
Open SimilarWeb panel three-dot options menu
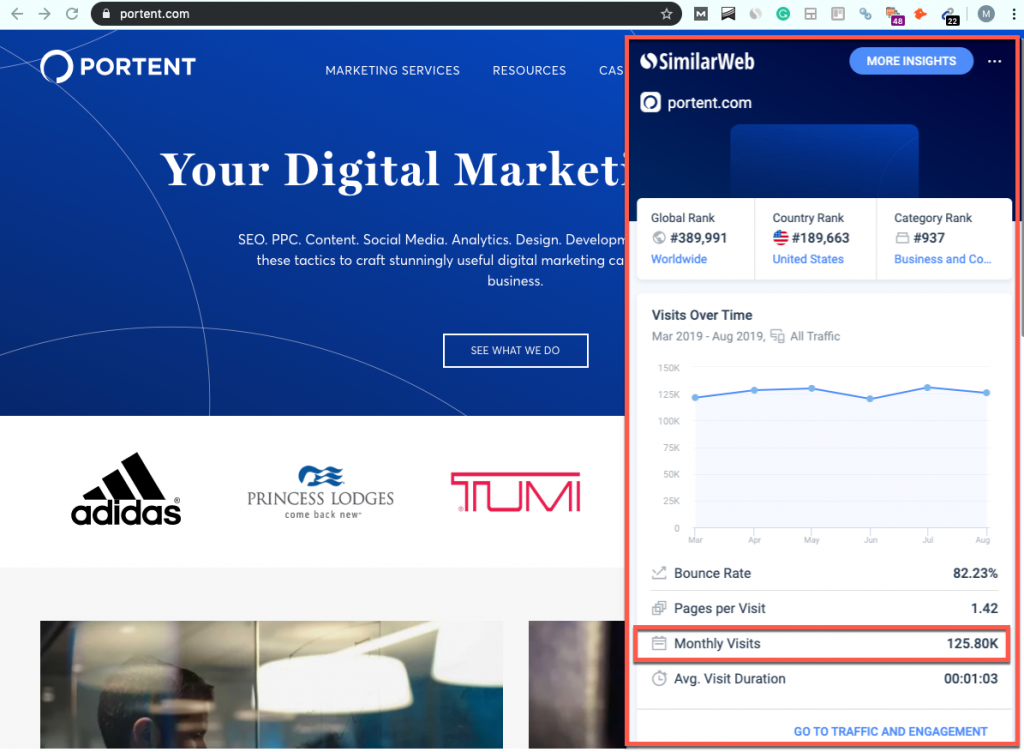[995, 61]
